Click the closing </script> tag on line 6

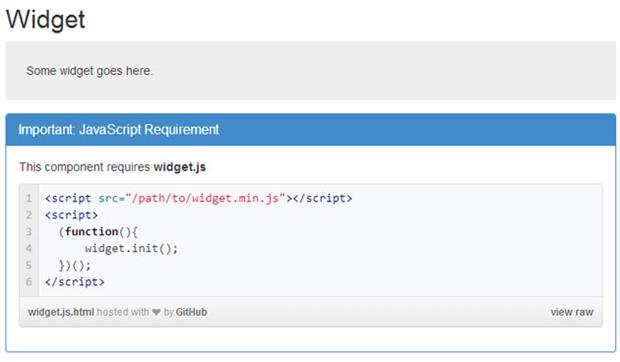pyautogui.click(x=75, y=282)
